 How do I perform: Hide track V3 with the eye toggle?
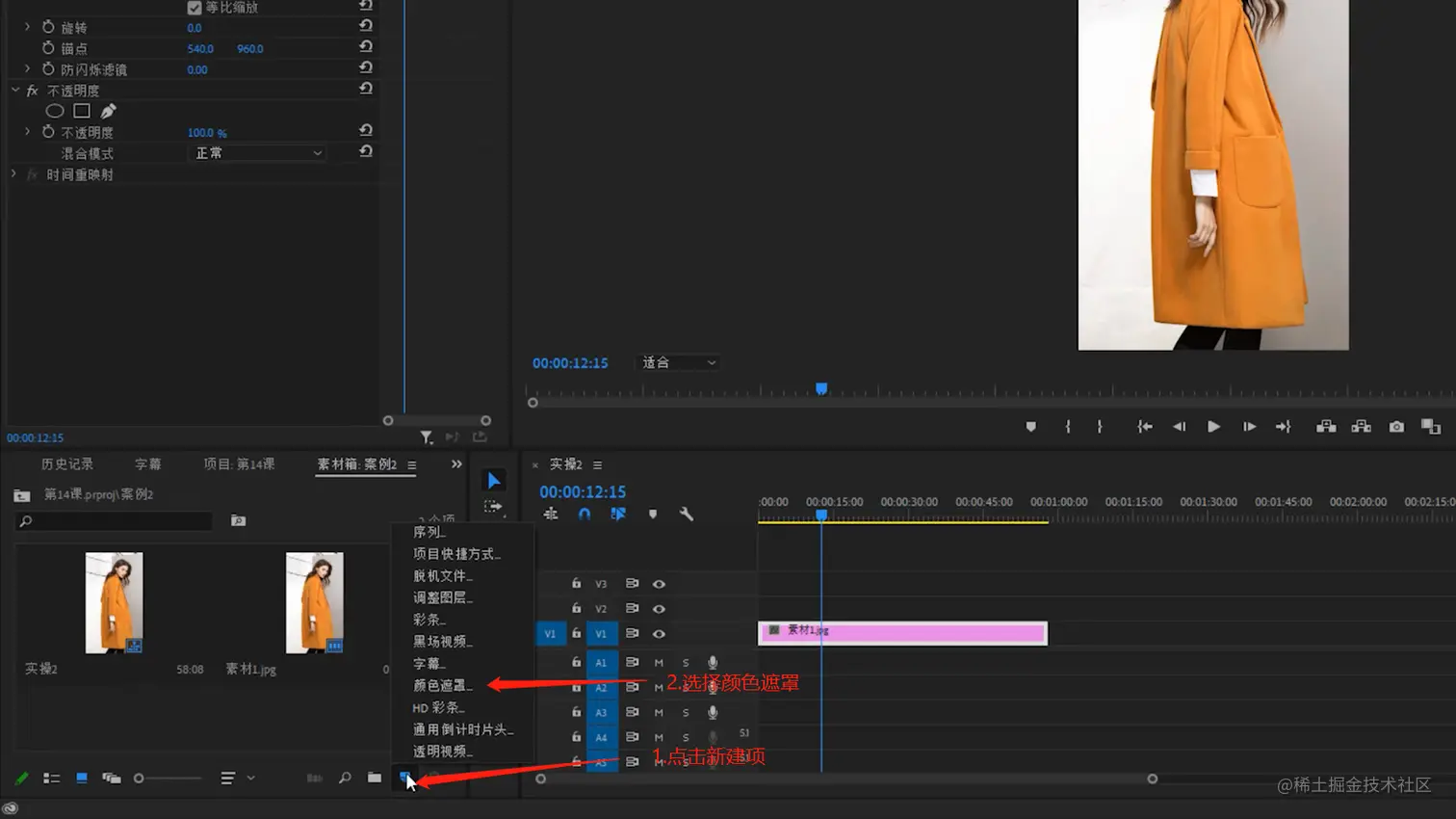pyautogui.click(x=659, y=584)
